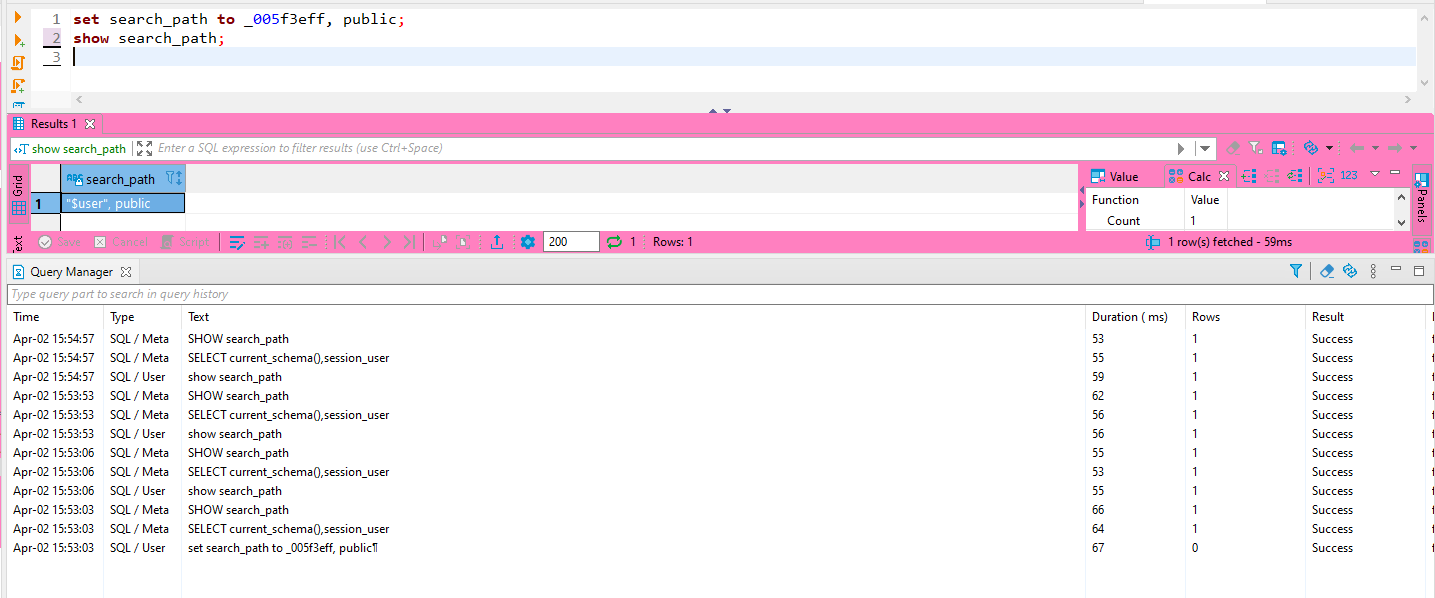1435x598 pixels.
Task: Open Query Manager view menu dots
Action: pyautogui.click(x=1373, y=271)
